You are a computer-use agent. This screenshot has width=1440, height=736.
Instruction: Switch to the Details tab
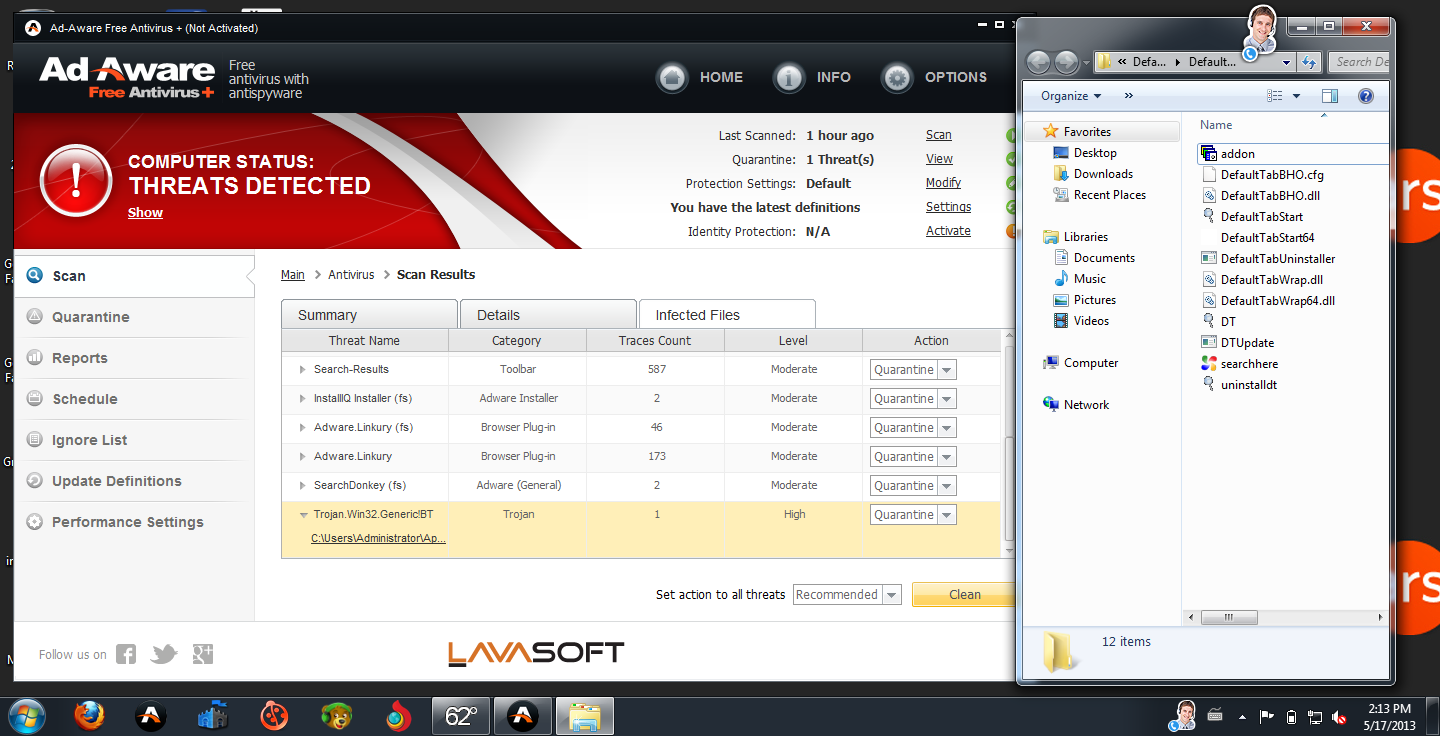pyautogui.click(x=548, y=314)
